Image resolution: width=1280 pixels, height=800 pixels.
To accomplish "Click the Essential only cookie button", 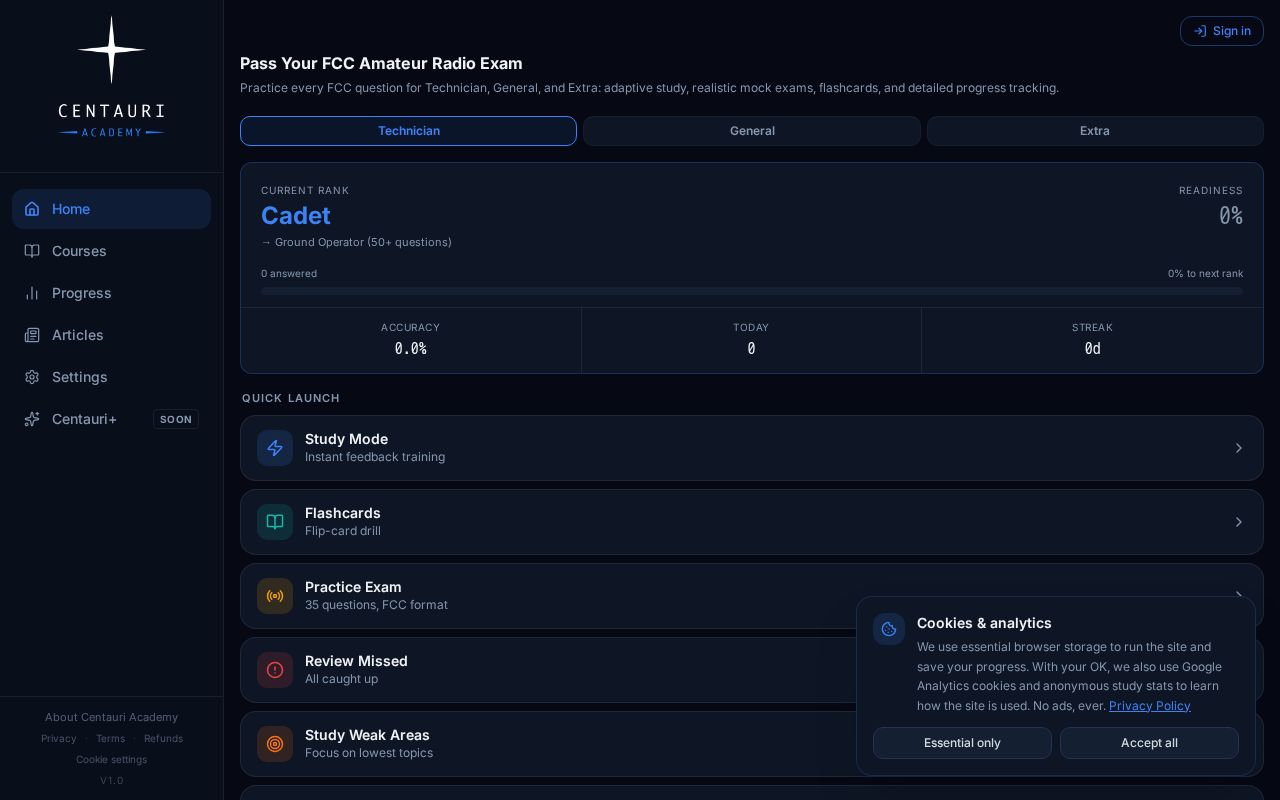I will pyautogui.click(x=962, y=743).
